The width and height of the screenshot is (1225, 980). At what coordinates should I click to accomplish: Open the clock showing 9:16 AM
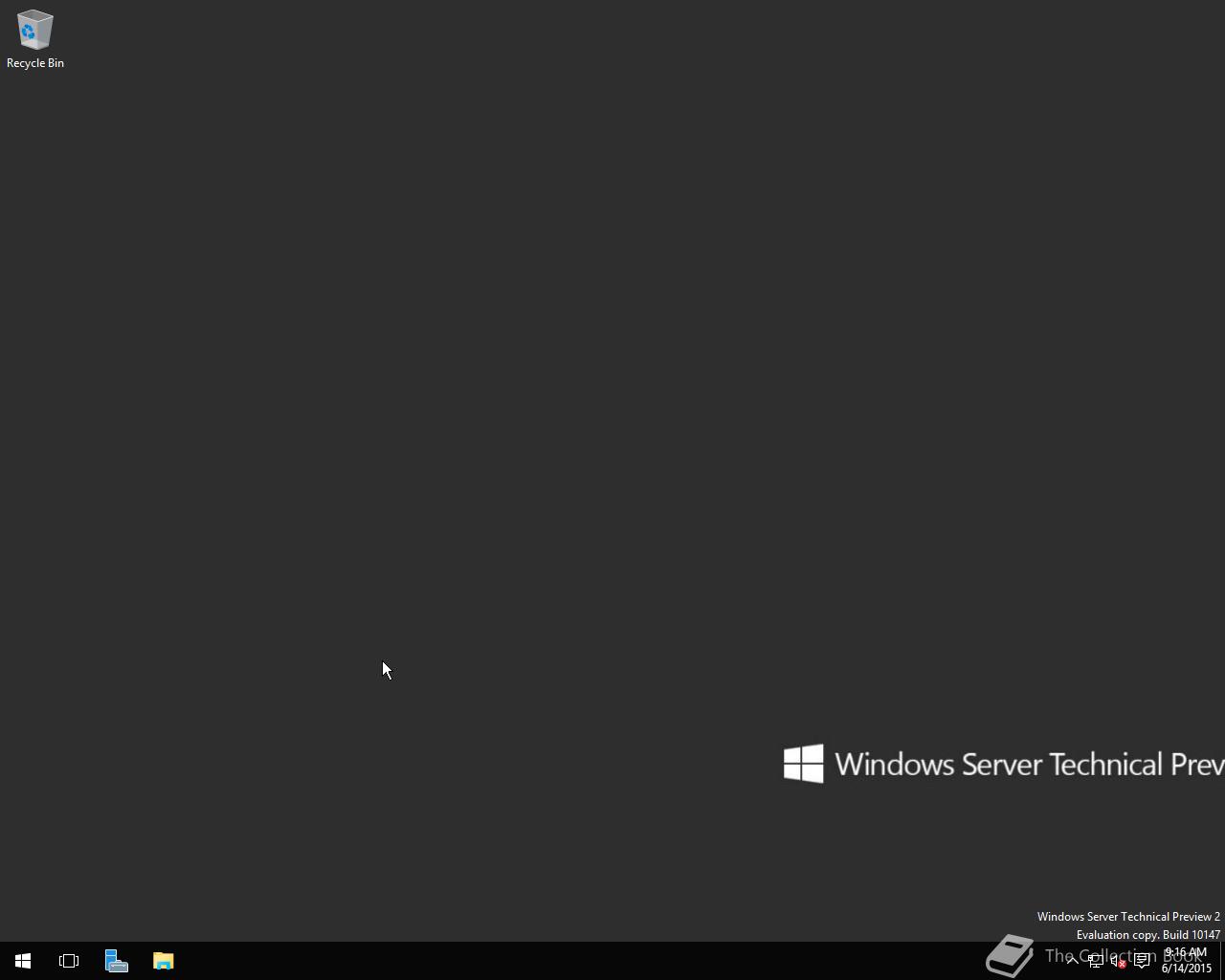1187,961
